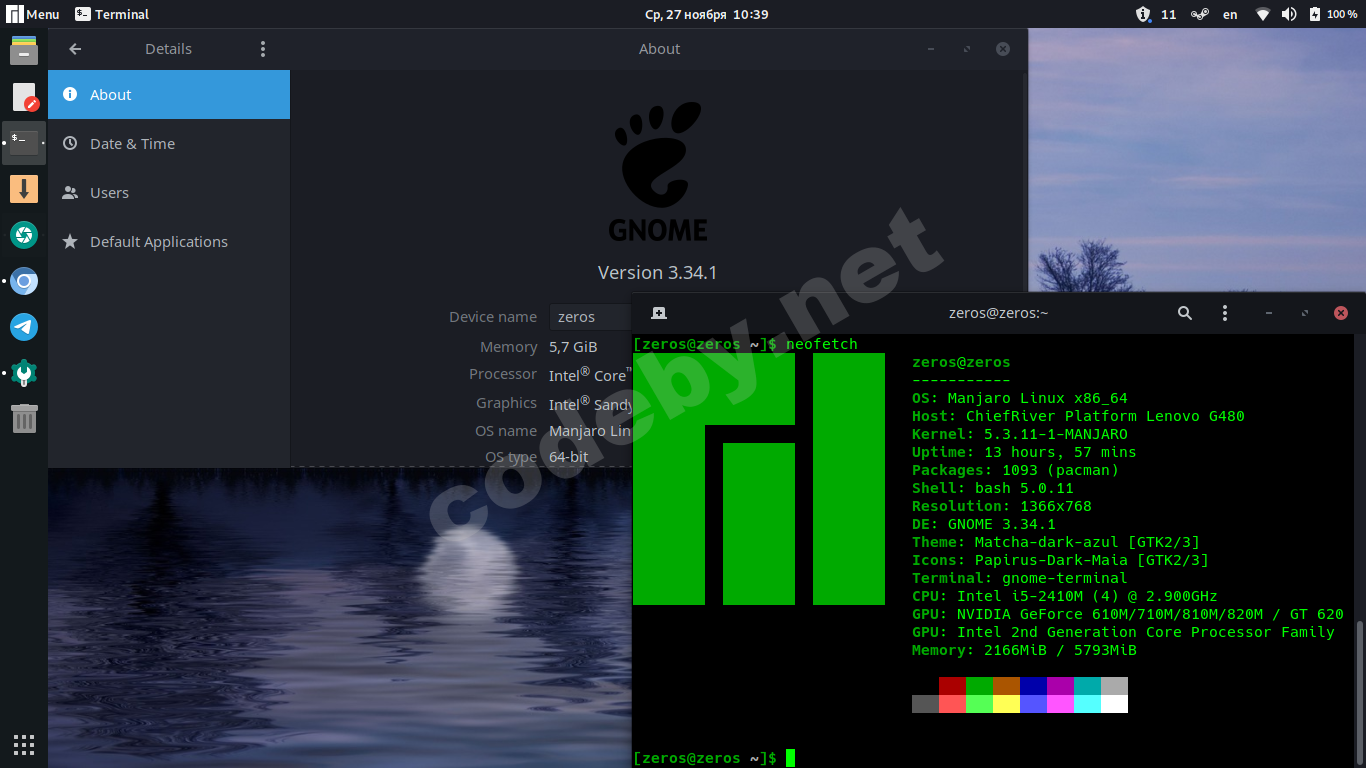Open the Terminal app menu in top bar

coord(112,14)
